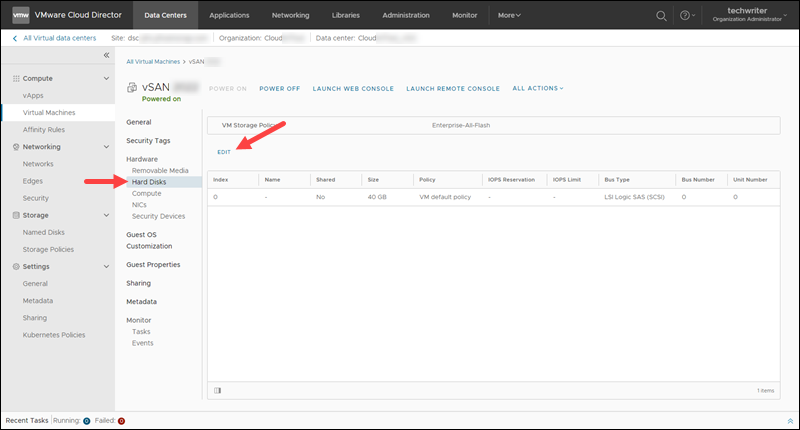800x430 pixels.
Task: Open Compute under Hardware
Action: point(146,193)
